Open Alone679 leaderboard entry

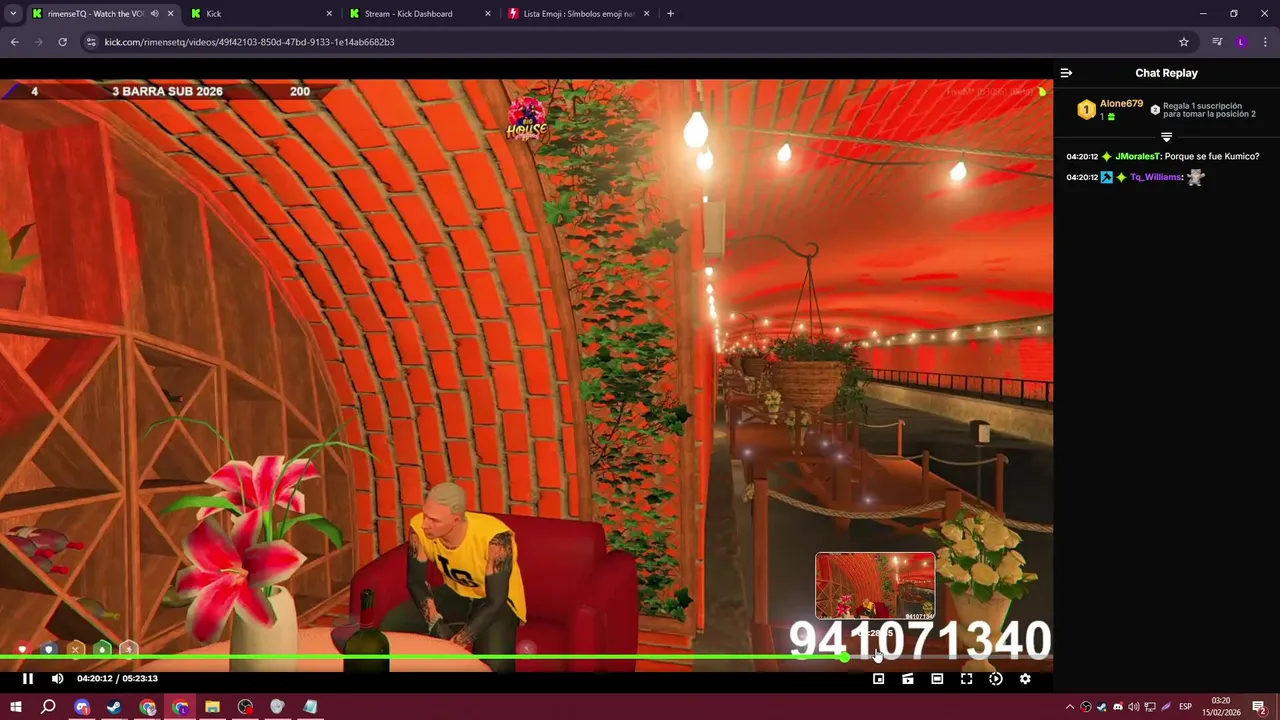coord(1110,110)
